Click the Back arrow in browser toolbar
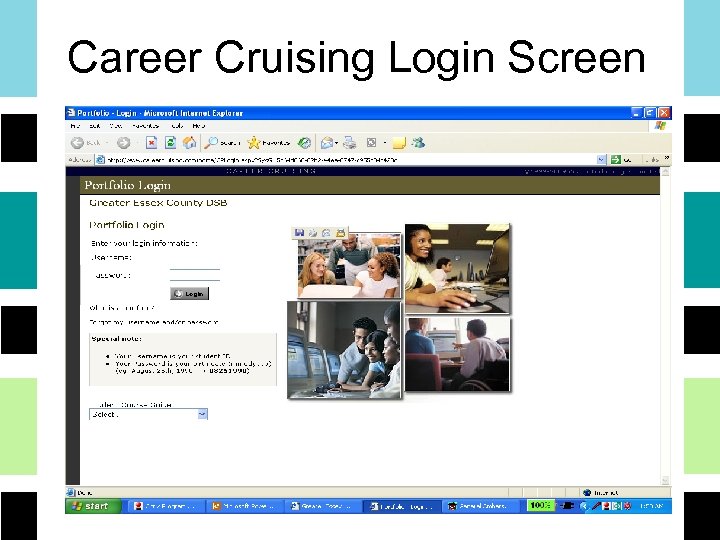This screenshot has width=720, height=540. pos(77,143)
